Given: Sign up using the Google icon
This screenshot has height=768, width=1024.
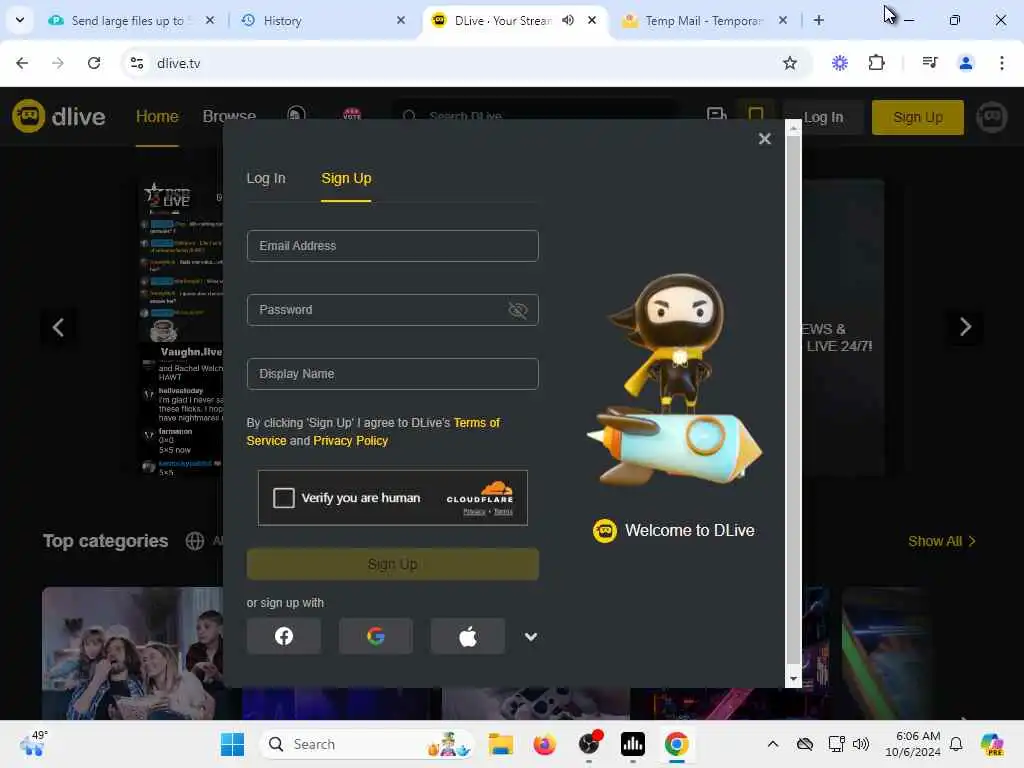Looking at the screenshot, I should pos(376,635).
